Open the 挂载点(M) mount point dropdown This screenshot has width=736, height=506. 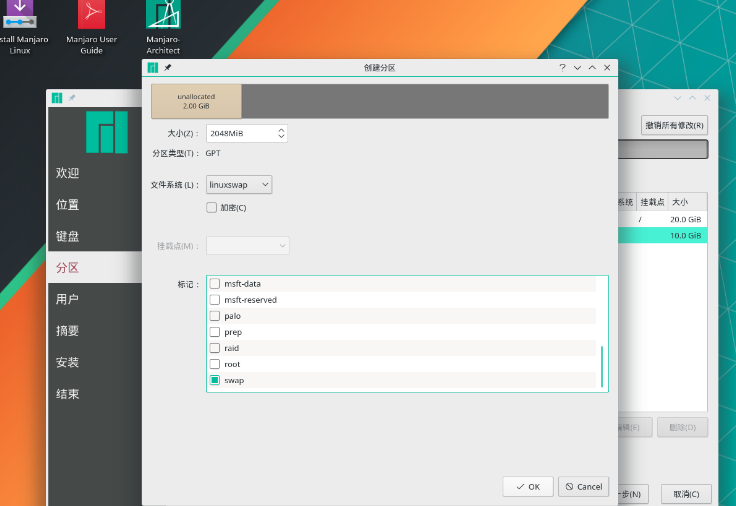pos(248,245)
